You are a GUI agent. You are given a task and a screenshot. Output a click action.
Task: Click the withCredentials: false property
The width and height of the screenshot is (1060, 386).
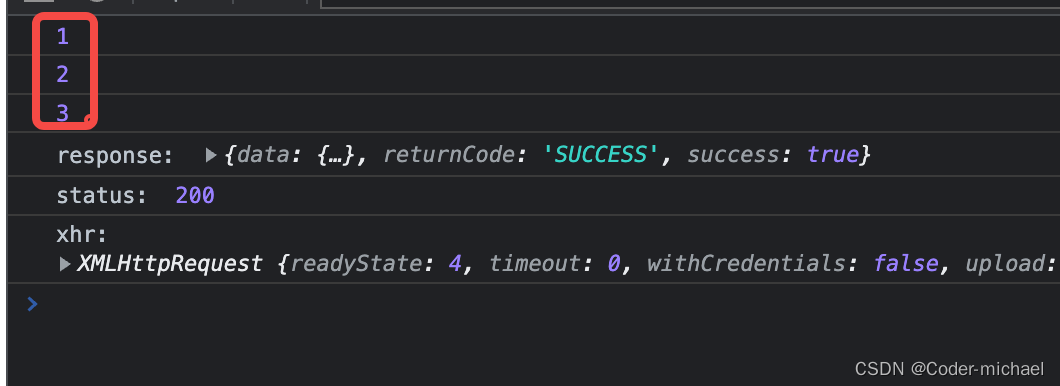coord(792,263)
